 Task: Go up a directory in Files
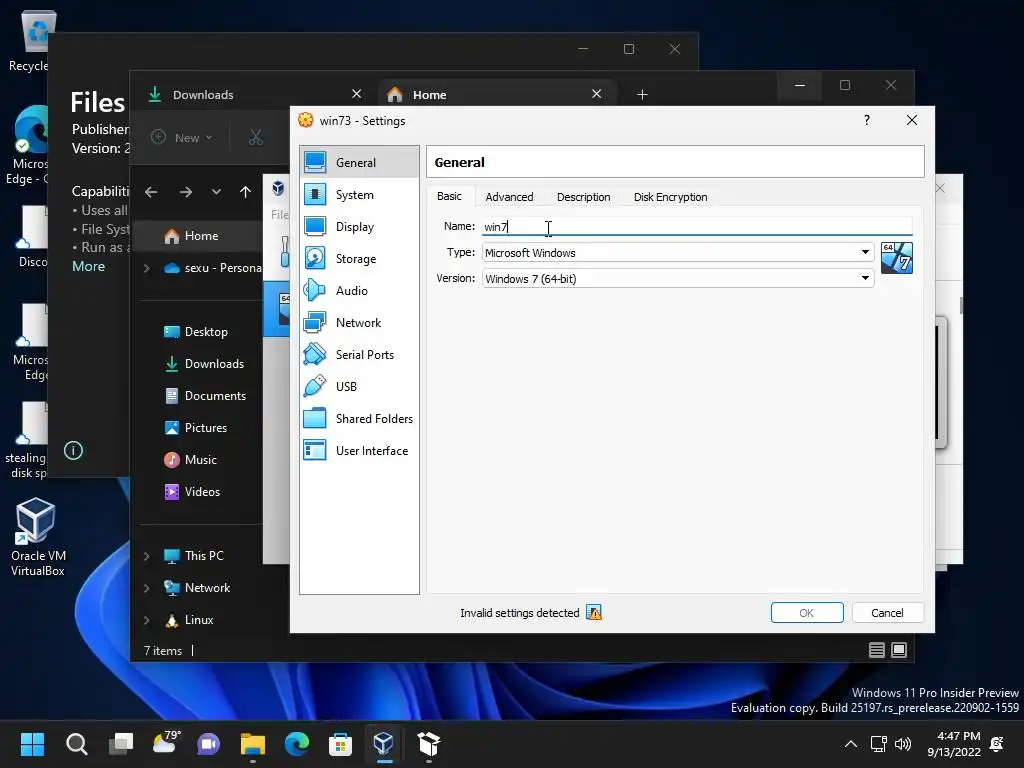click(246, 192)
